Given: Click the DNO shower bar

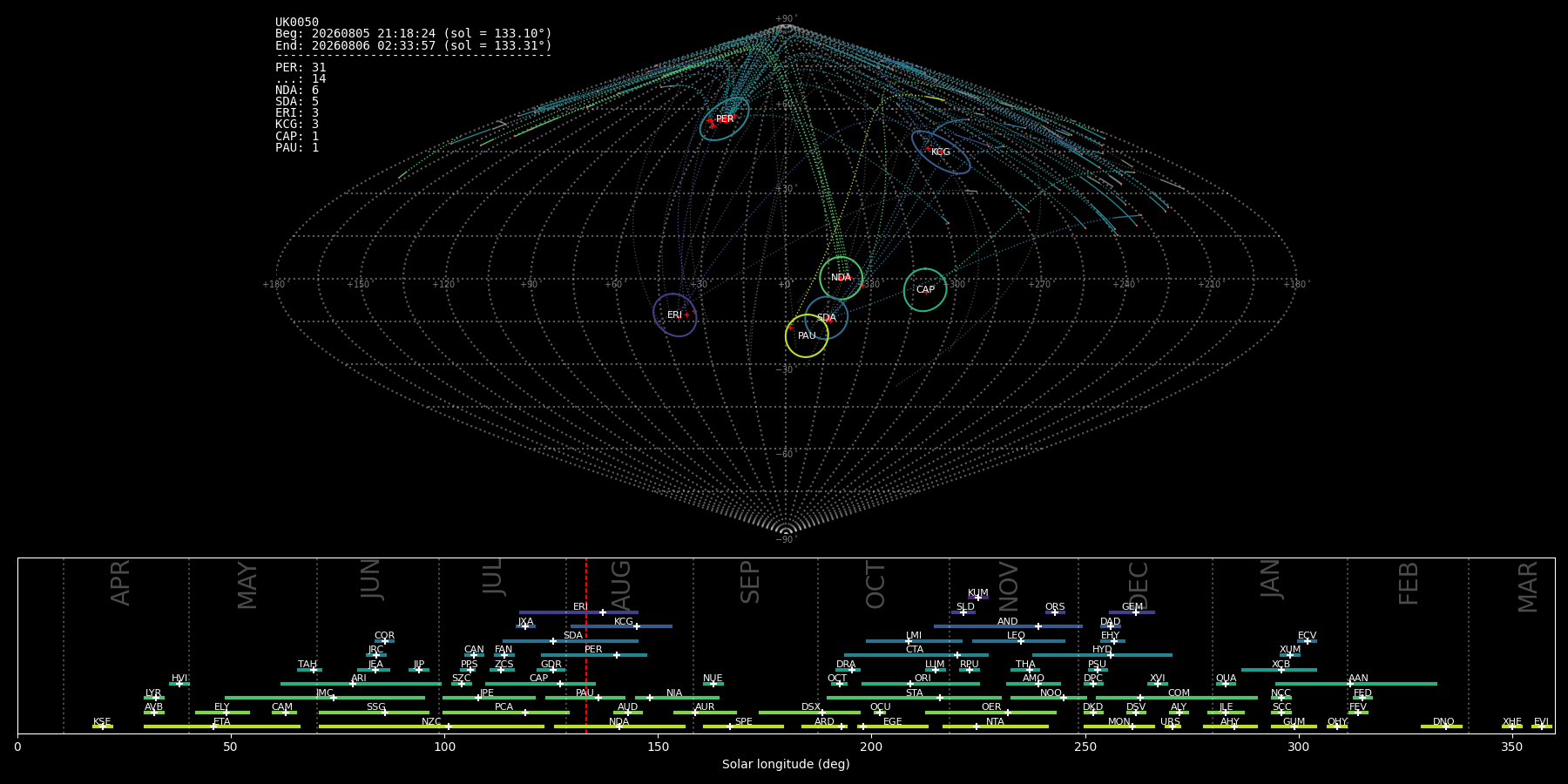Looking at the screenshot, I should [1442, 727].
